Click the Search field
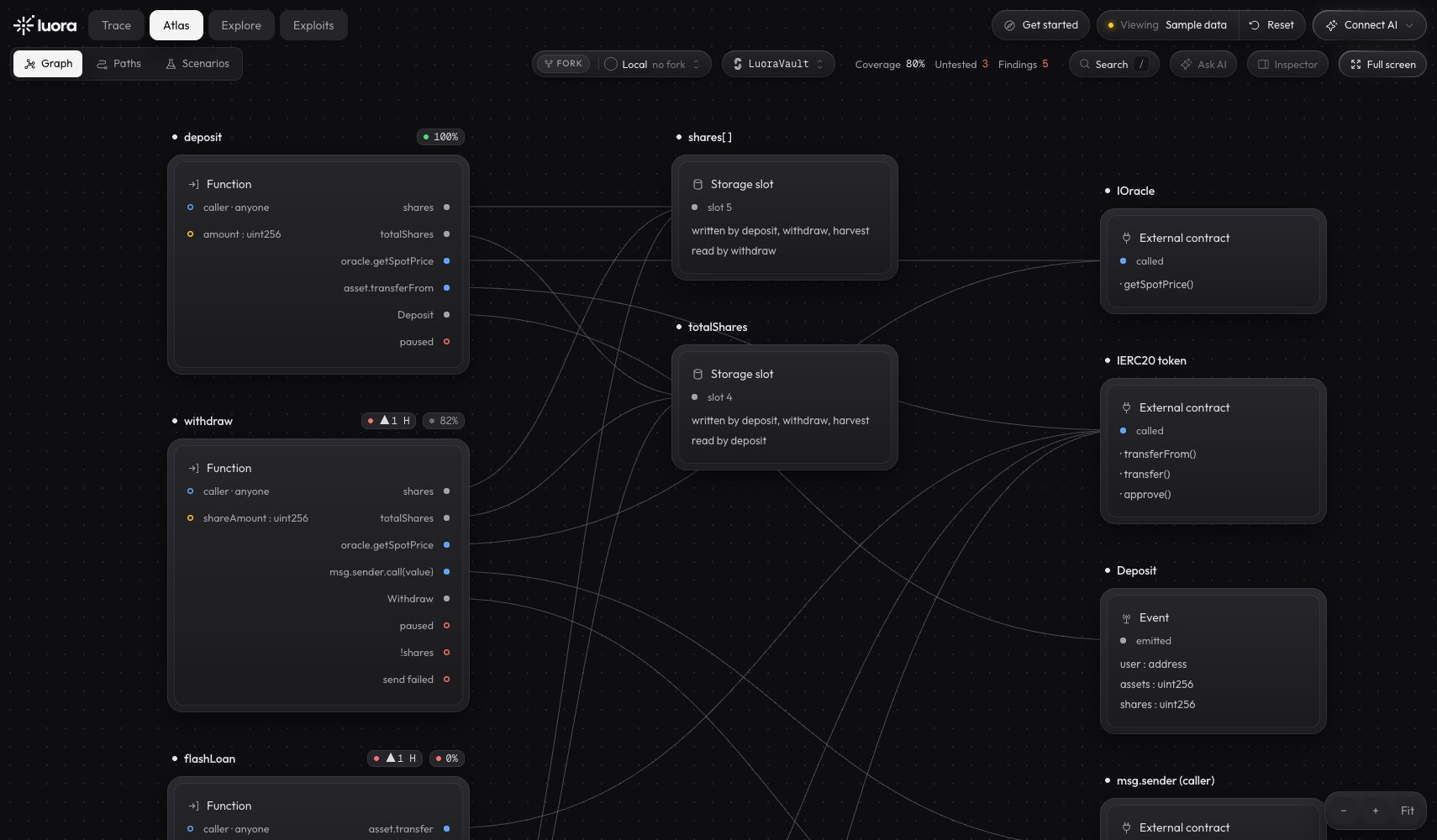Viewport: 1437px width, 840px height. coord(1113,64)
